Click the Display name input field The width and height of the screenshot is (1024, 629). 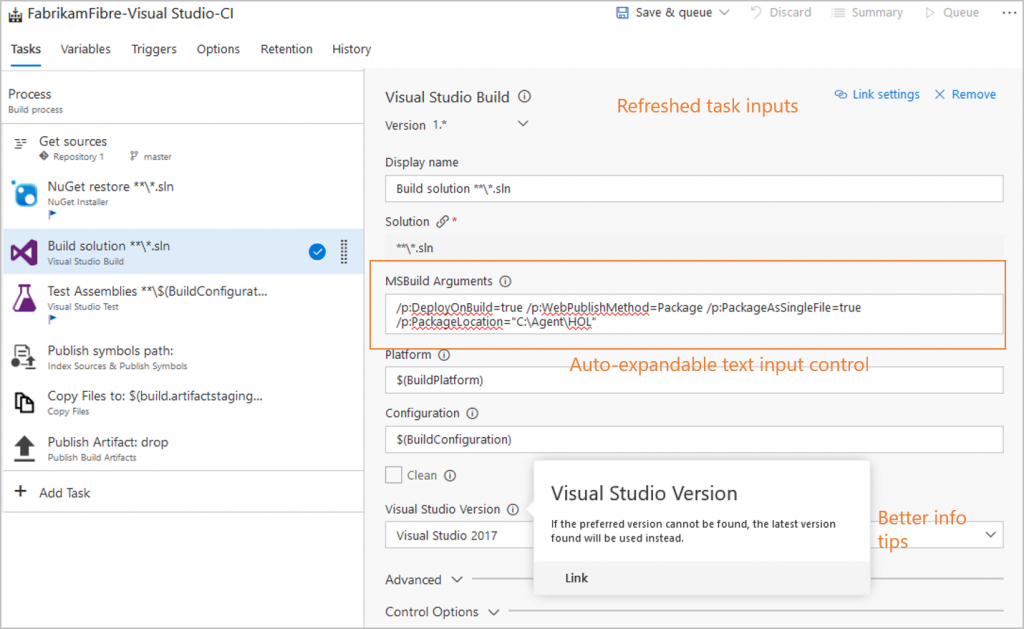(694, 189)
